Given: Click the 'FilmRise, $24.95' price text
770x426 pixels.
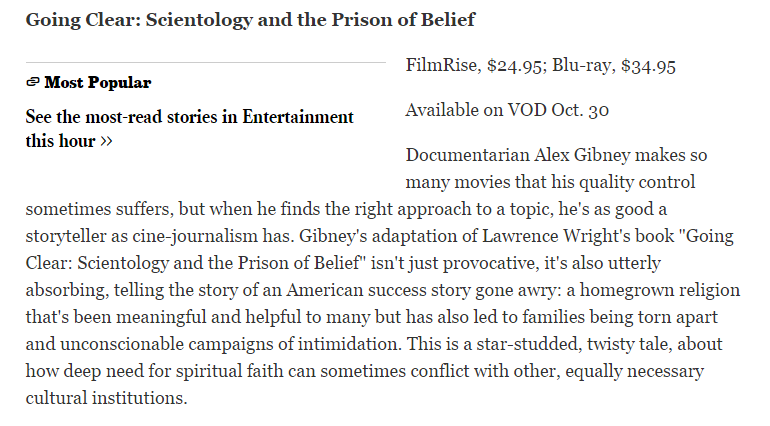Looking at the screenshot, I should coord(474,65).
